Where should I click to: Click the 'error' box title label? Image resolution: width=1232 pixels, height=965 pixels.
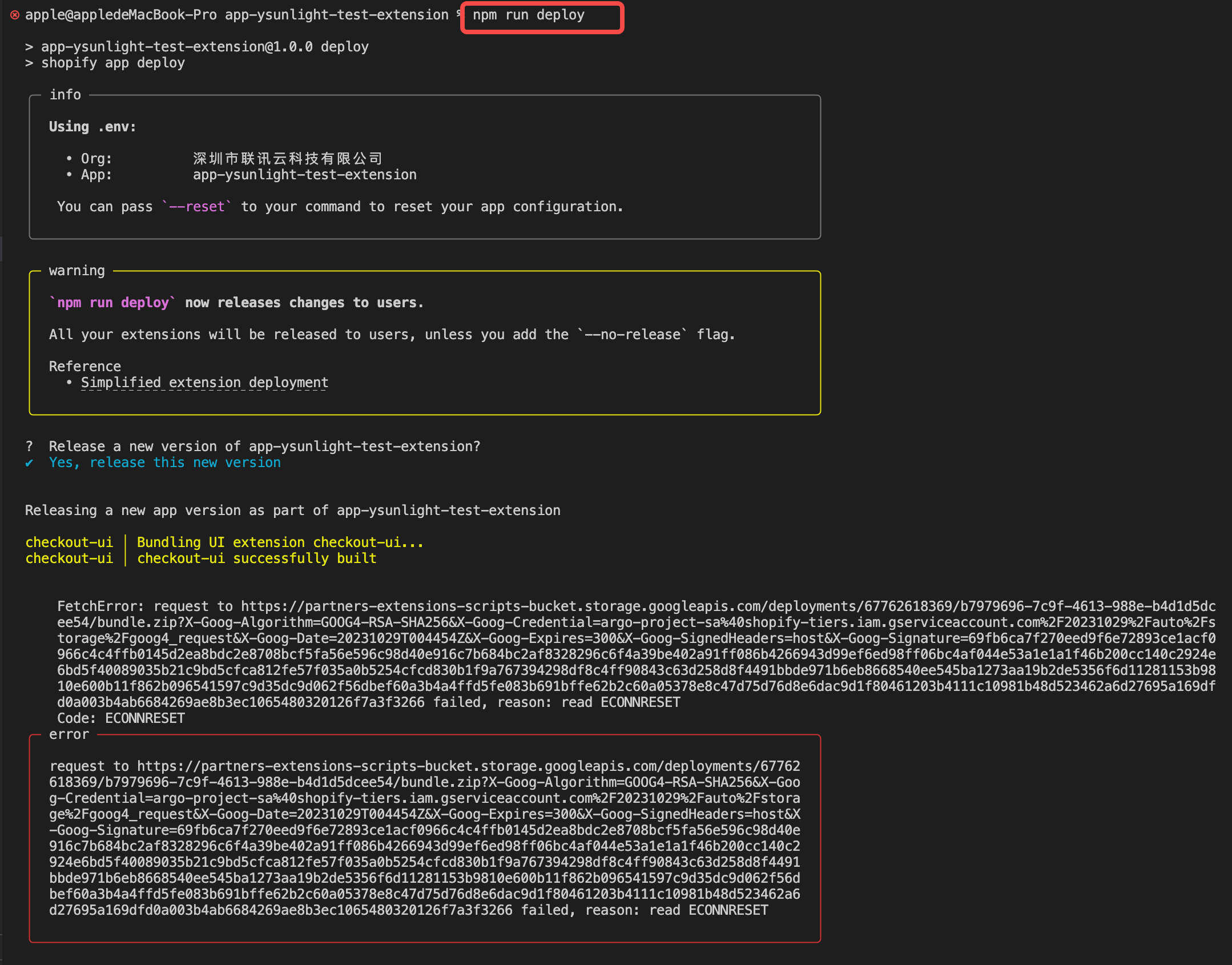pyautogui.click(x=69, y=735)
